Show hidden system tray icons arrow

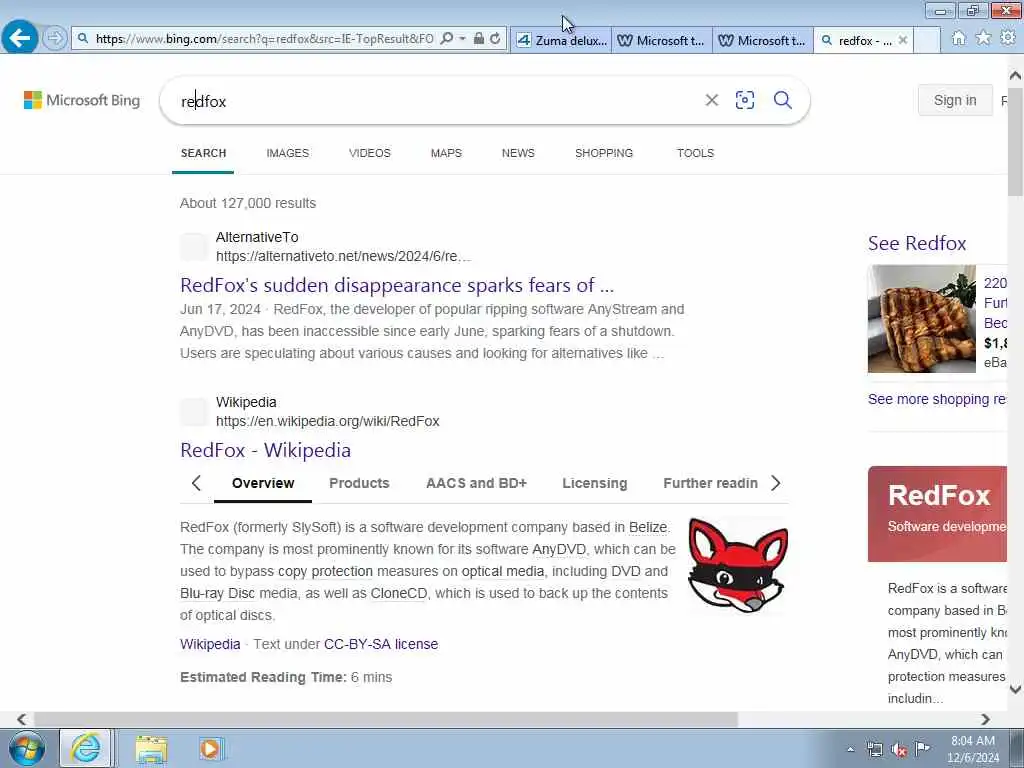pyautogui.click(x=850, y=750)
